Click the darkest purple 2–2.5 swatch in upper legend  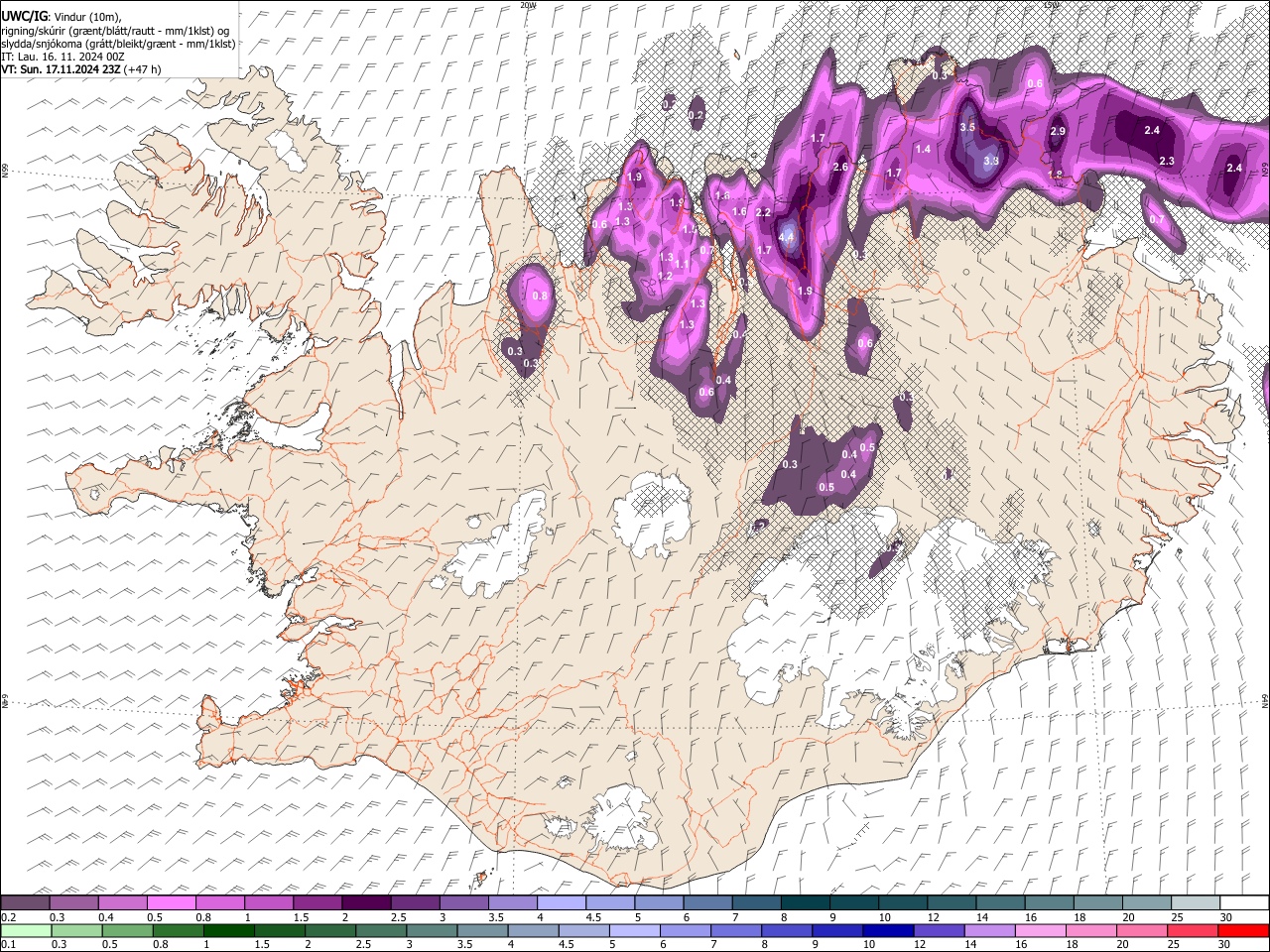pos(366,903)
